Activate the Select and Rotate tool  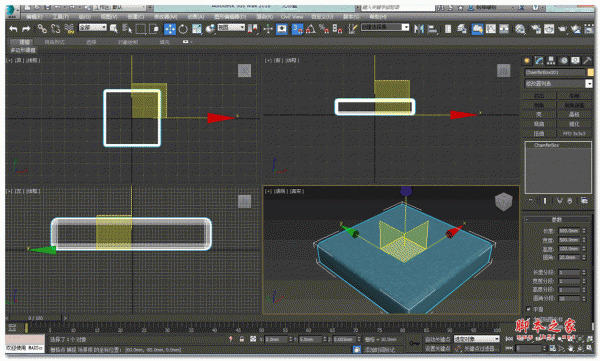(x=183, y=29)
